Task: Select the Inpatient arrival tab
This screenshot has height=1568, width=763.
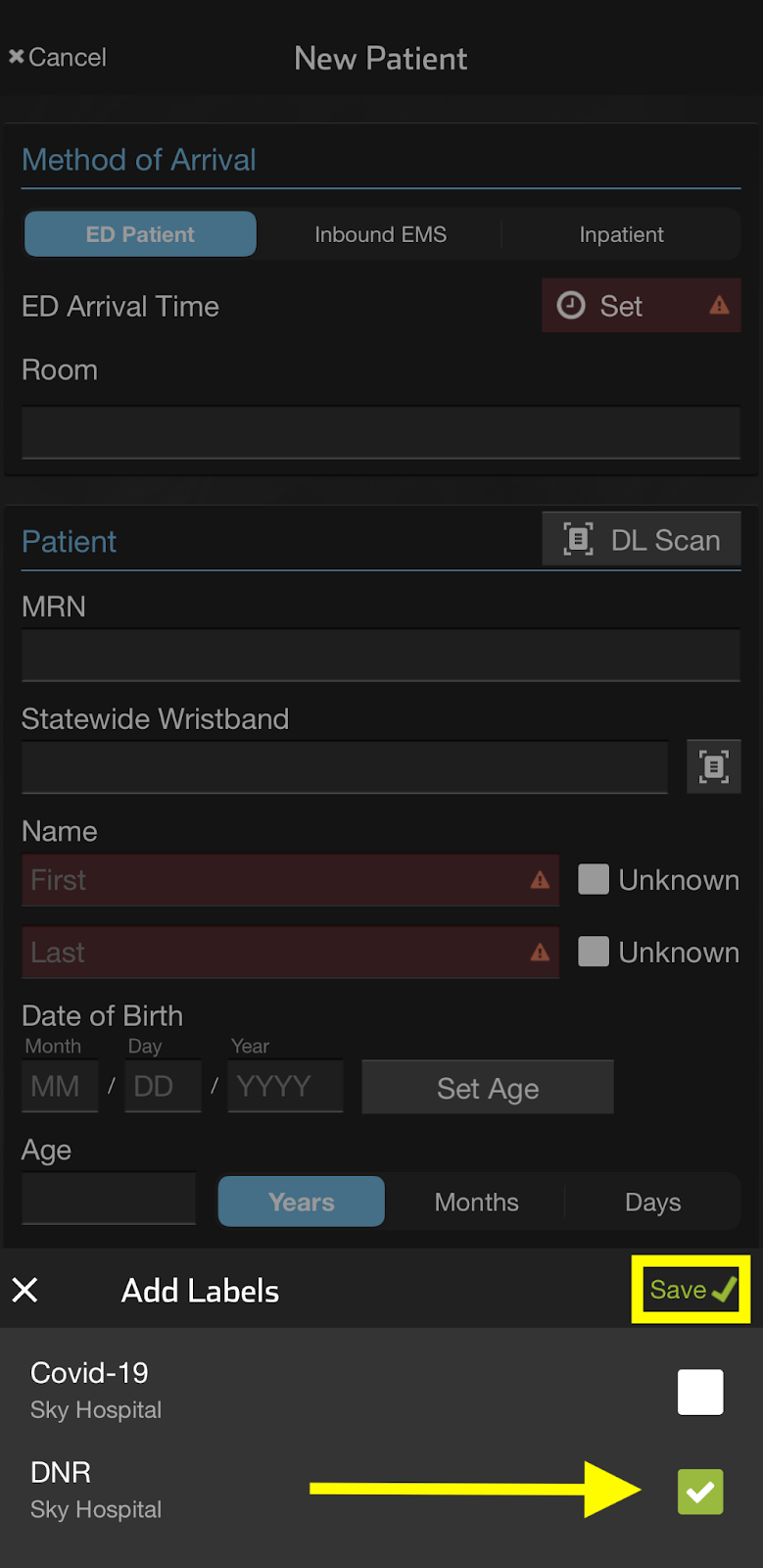Action: pyautogui.click(x=621, y=234)
